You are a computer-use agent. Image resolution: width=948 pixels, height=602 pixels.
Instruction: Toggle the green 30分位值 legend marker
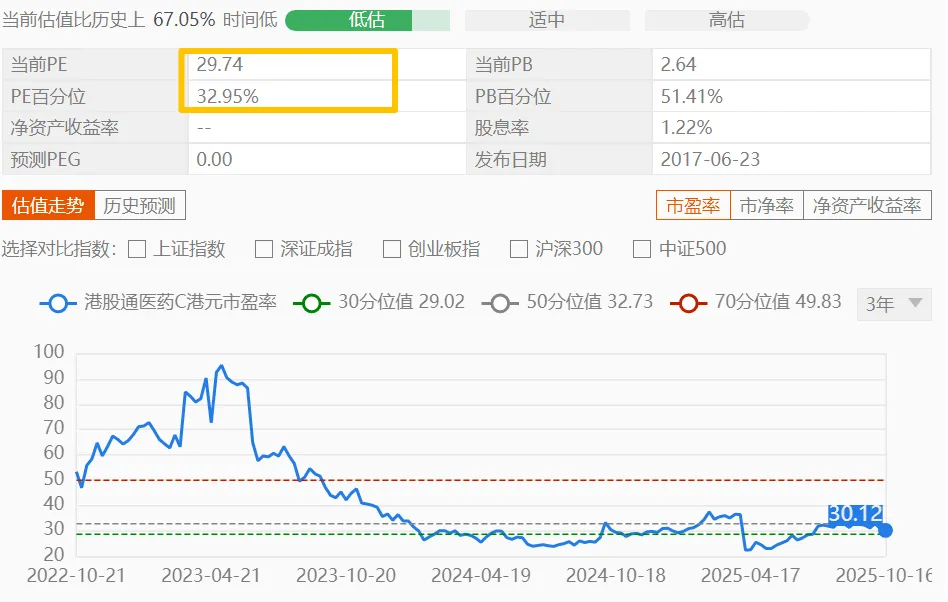coord(315,303)
